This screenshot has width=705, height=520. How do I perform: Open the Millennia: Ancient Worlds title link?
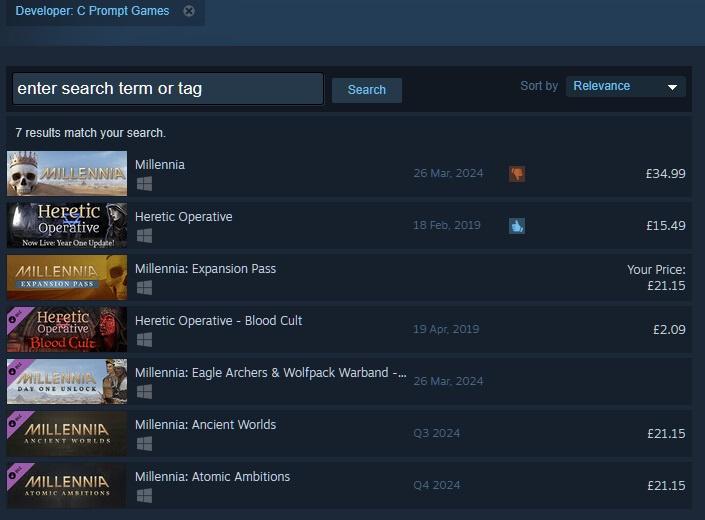(205, 425)
